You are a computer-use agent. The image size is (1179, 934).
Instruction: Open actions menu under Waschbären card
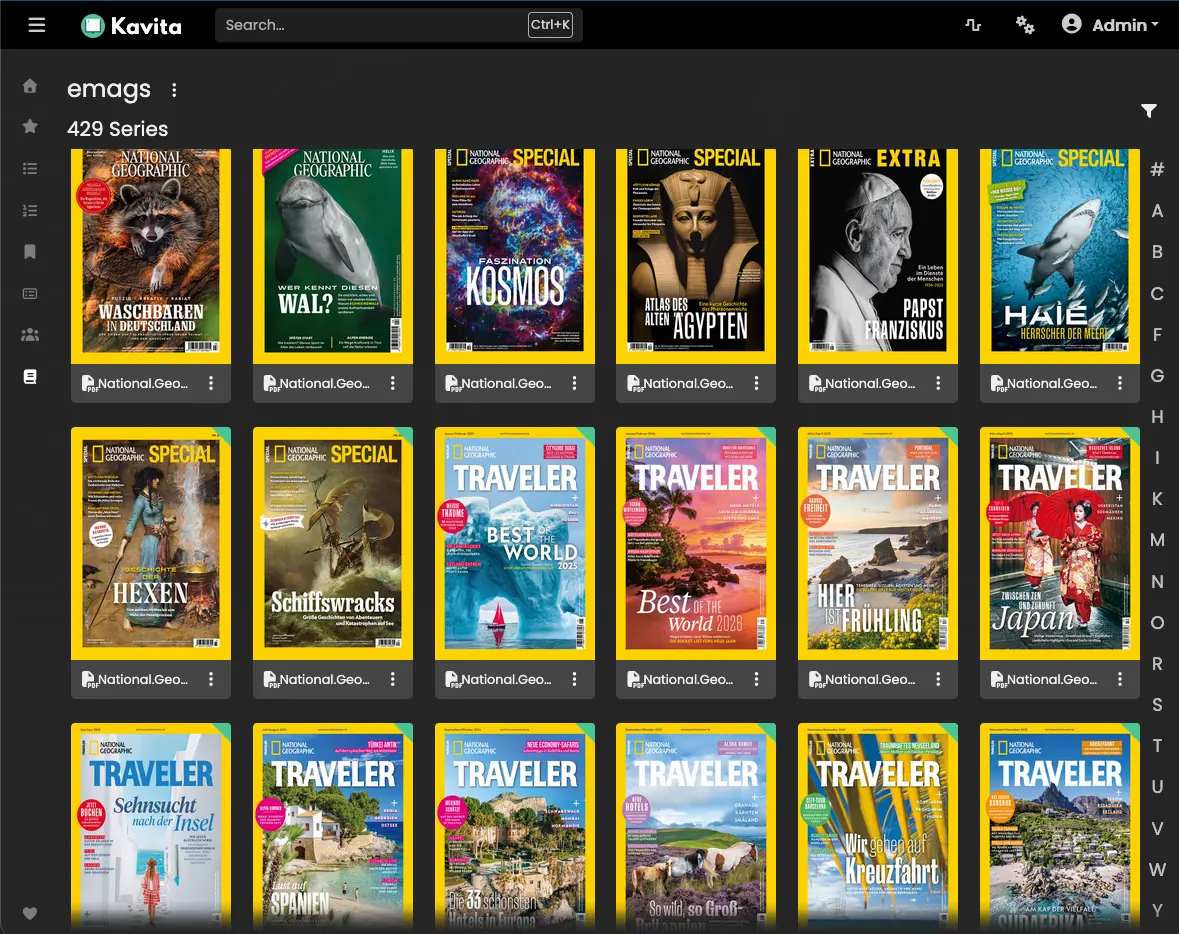click(211, 384)
